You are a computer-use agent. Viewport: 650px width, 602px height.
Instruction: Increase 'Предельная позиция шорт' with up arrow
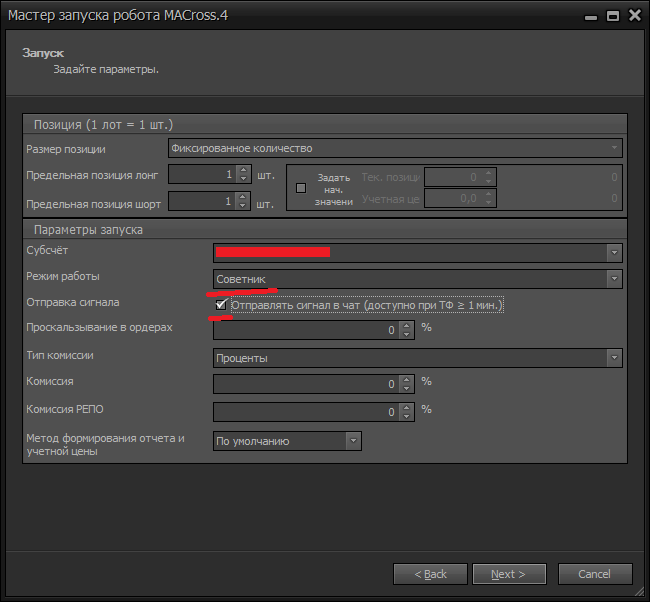point(243,197)
